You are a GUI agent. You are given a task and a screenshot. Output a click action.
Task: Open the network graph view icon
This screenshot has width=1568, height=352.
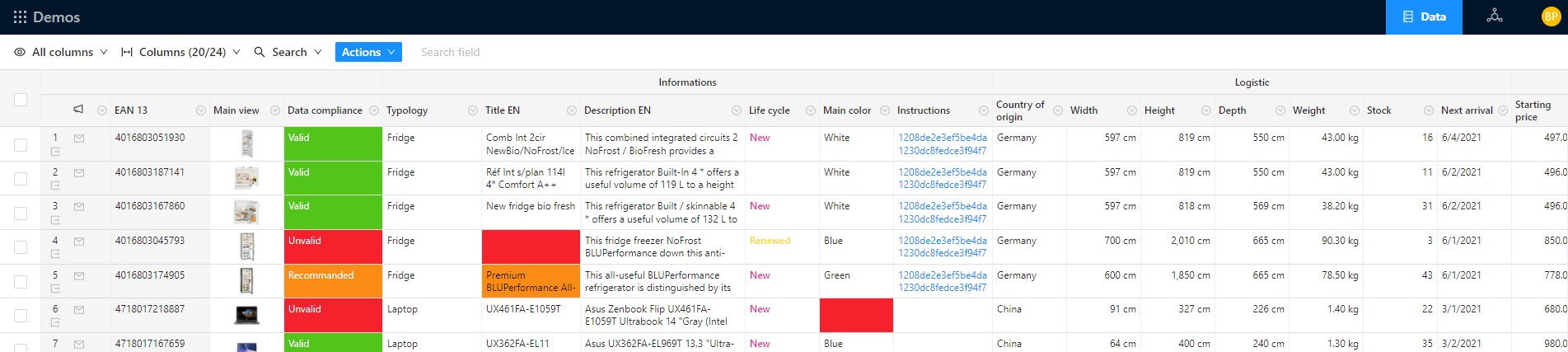(1495, 16)
